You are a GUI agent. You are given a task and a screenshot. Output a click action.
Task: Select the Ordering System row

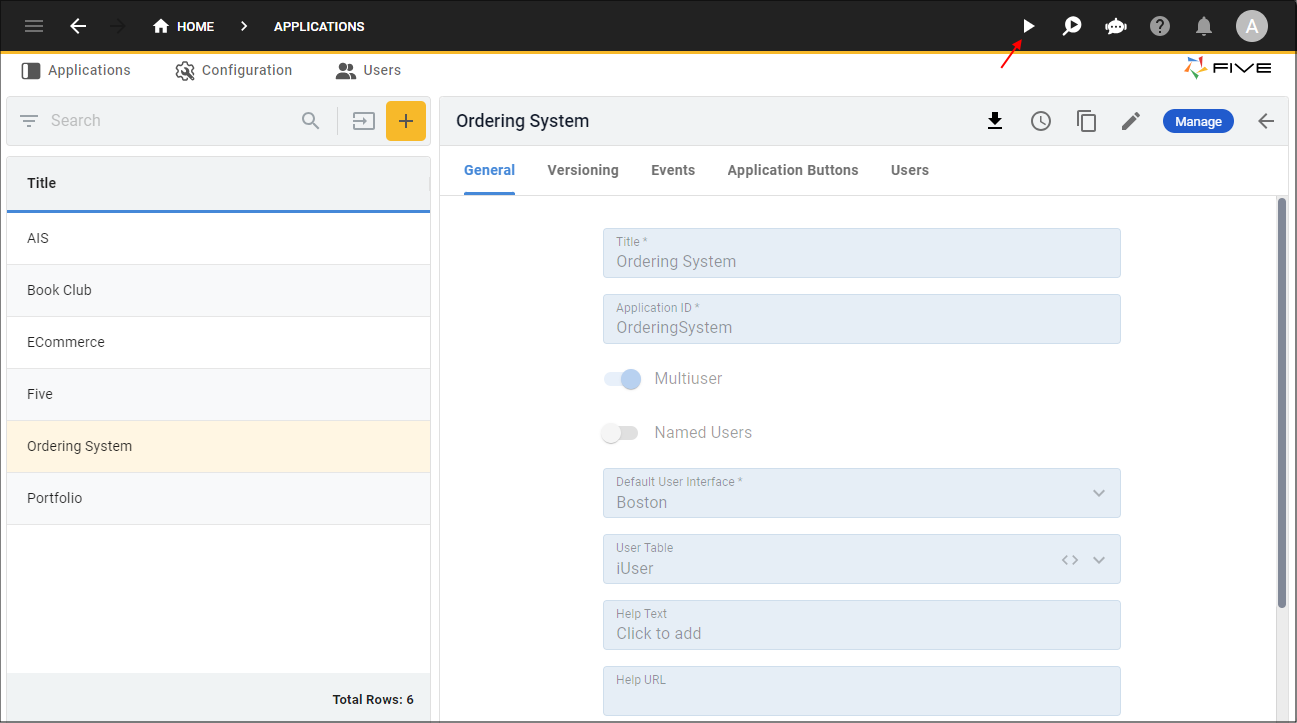[x=218, y=446]
